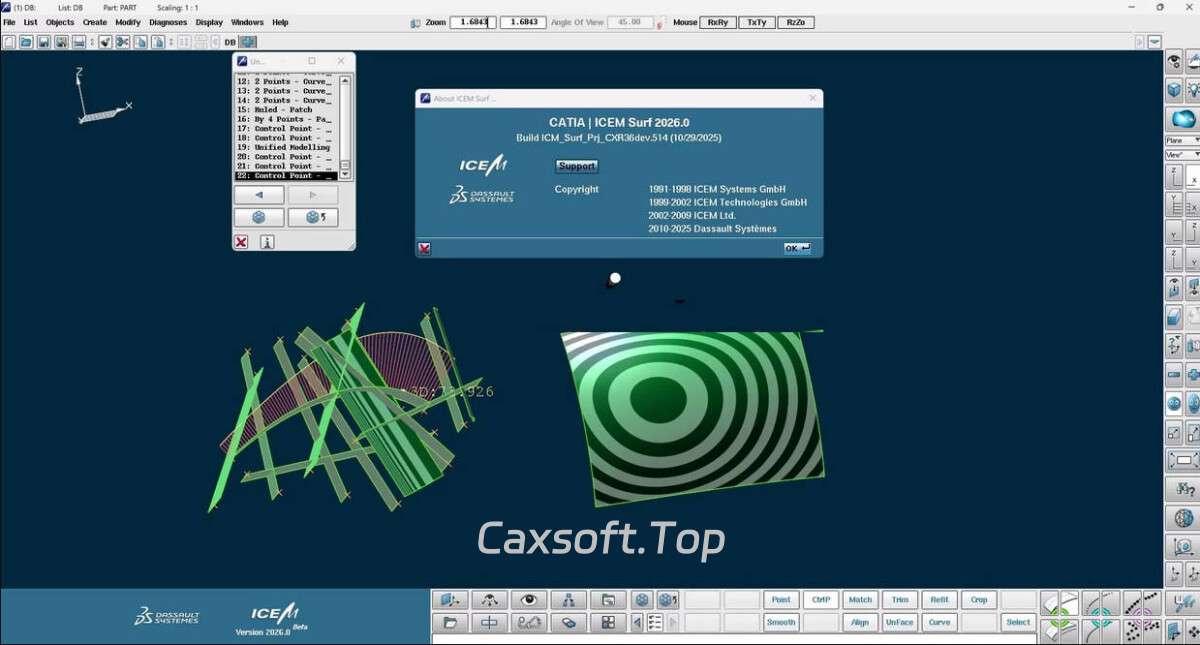Click the hierarchy tree icon in bottom toolbar
The height and width of the screenshot is (645, 1200).
coord(568,600)
